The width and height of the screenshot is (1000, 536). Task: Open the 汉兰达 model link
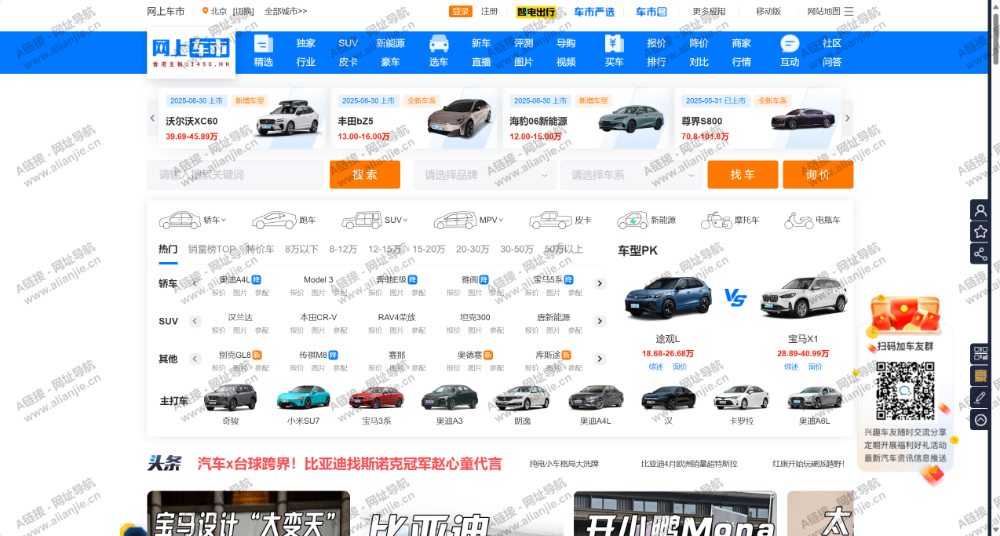click(x=240, y=317)
